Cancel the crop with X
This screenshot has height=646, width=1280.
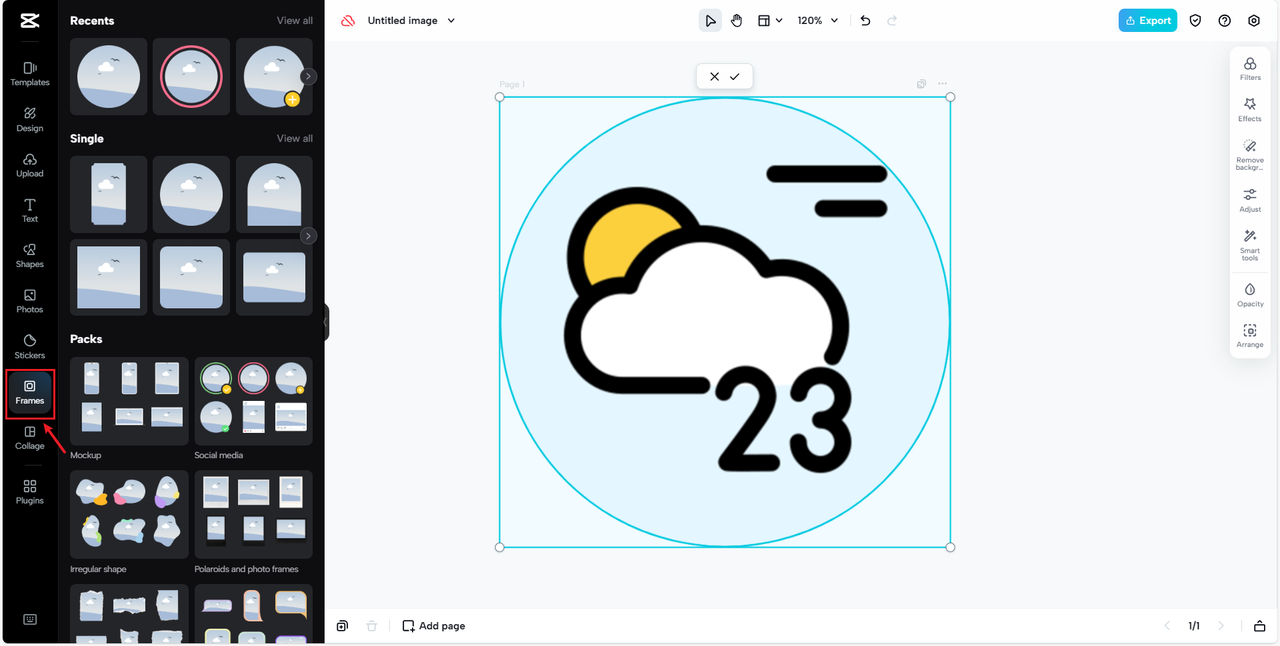[x=714, y=76]
